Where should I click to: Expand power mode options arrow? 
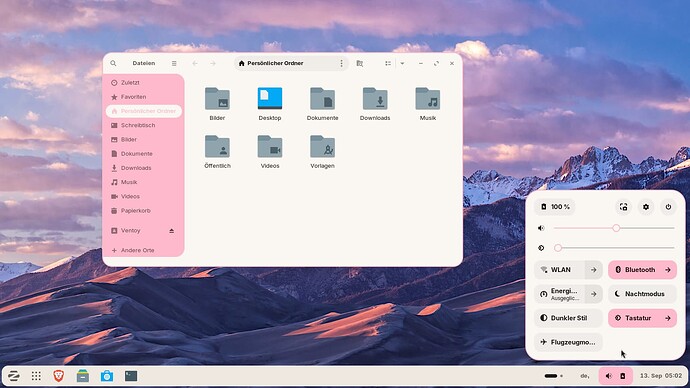(594, 294)
